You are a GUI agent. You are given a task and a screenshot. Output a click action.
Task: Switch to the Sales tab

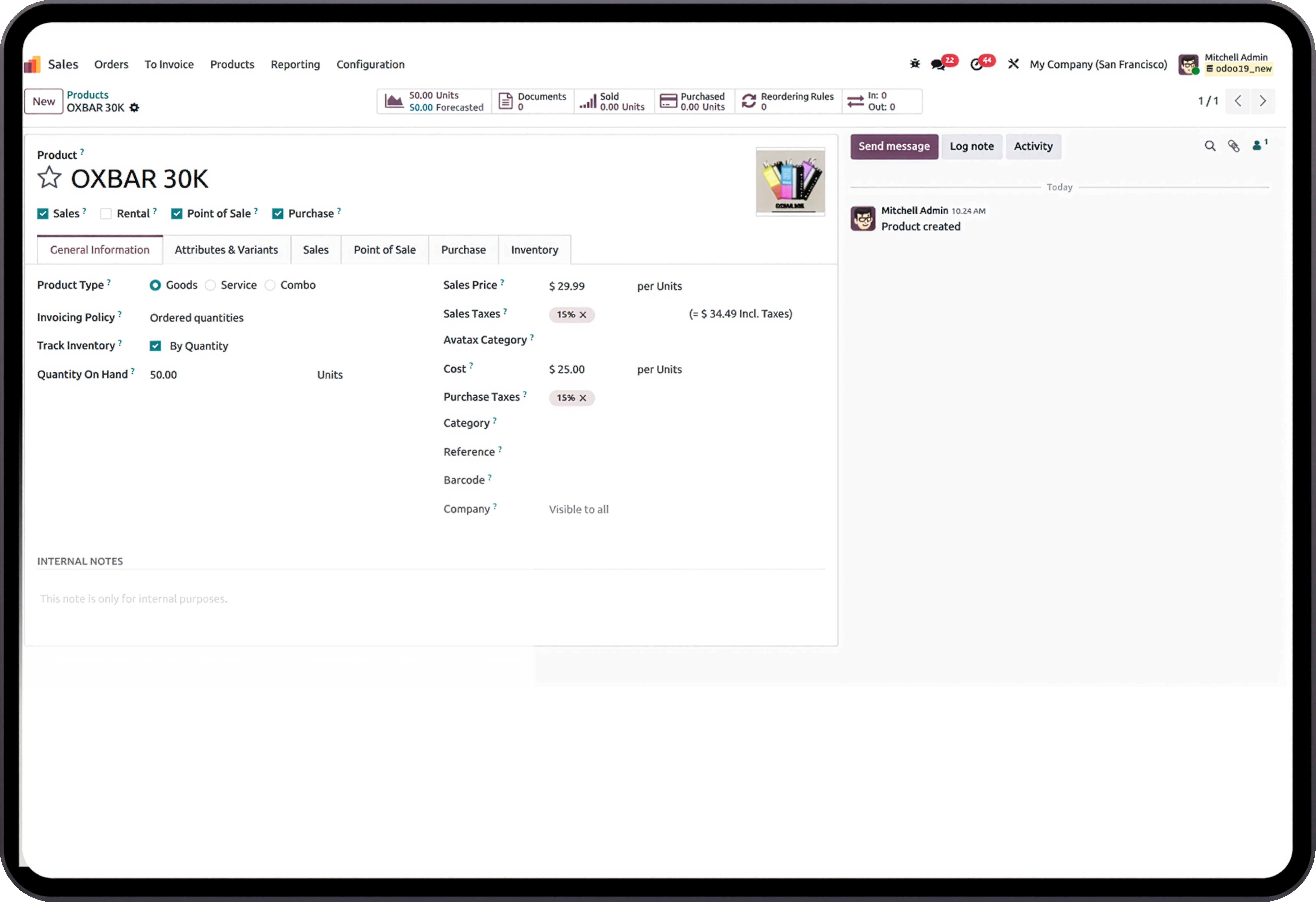[316, 250]
